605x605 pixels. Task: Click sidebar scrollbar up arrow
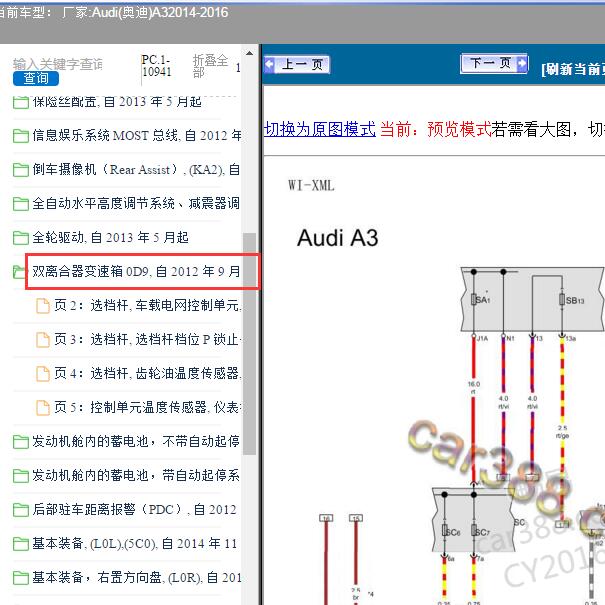tap(249, 53)
